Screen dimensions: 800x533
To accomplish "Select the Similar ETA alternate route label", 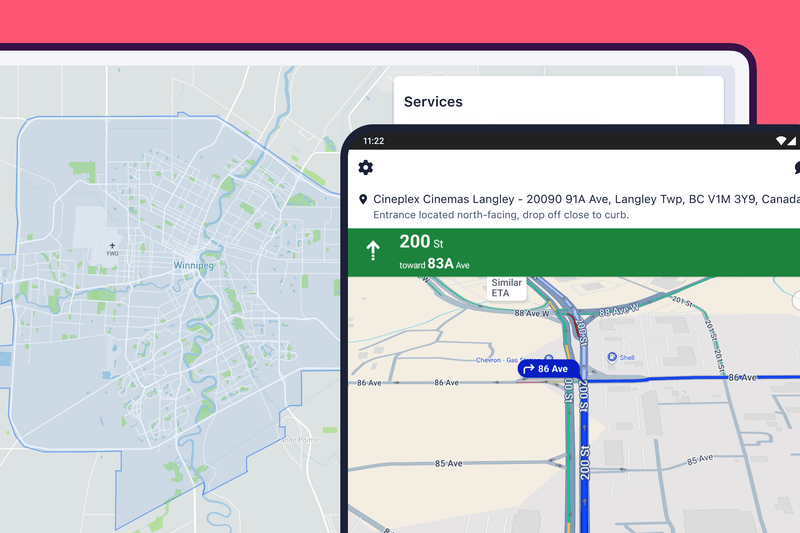I will pyautogui.click(x=506, y=288).
